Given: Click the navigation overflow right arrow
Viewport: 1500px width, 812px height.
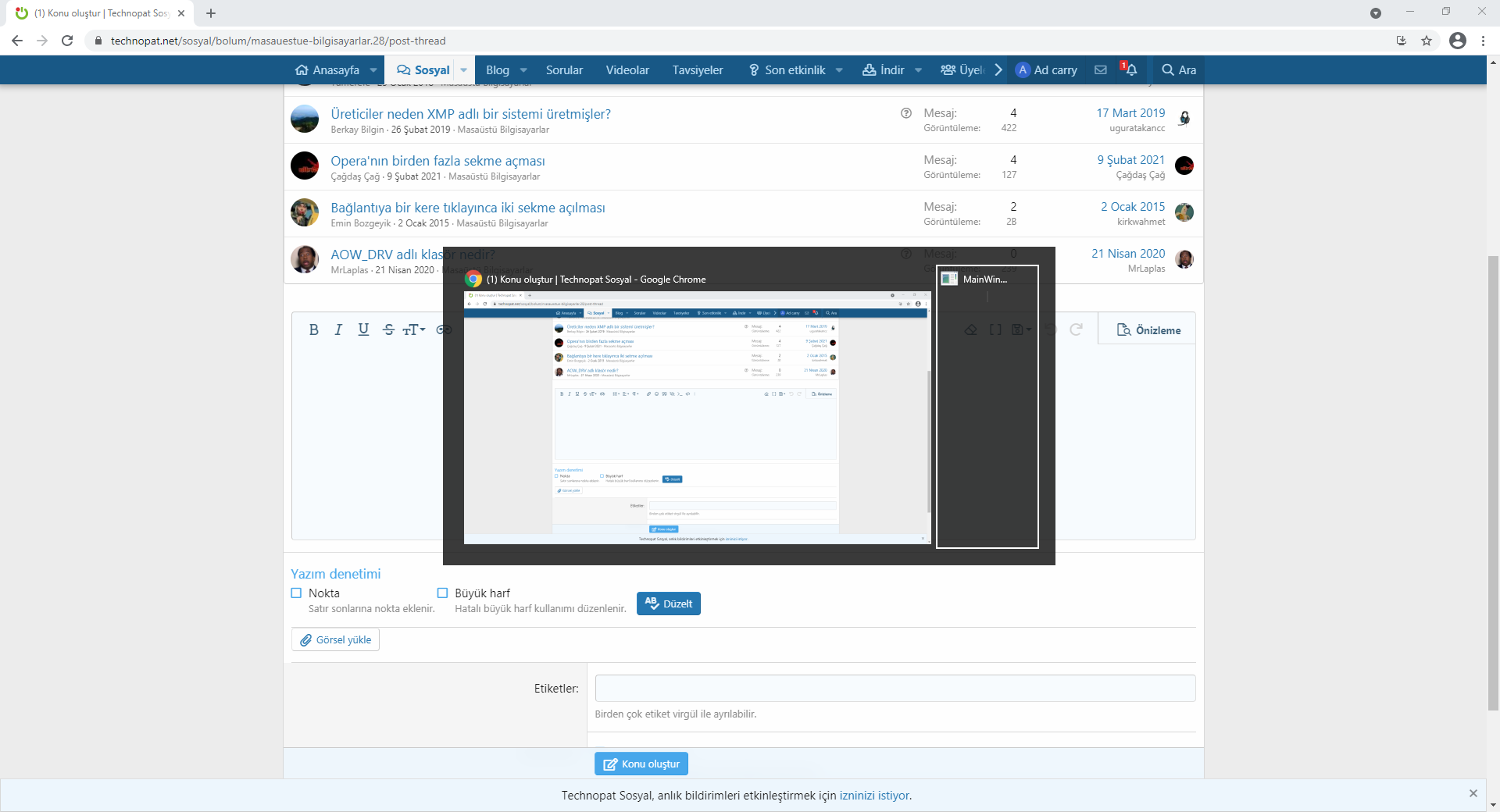Looking at the screenshot, I should click(998, 69).
